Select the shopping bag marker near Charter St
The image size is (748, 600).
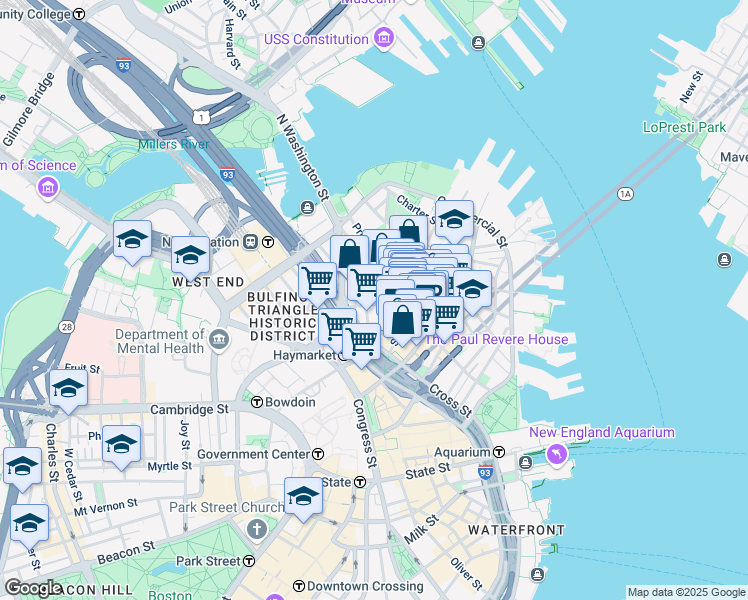pos(409,230)
